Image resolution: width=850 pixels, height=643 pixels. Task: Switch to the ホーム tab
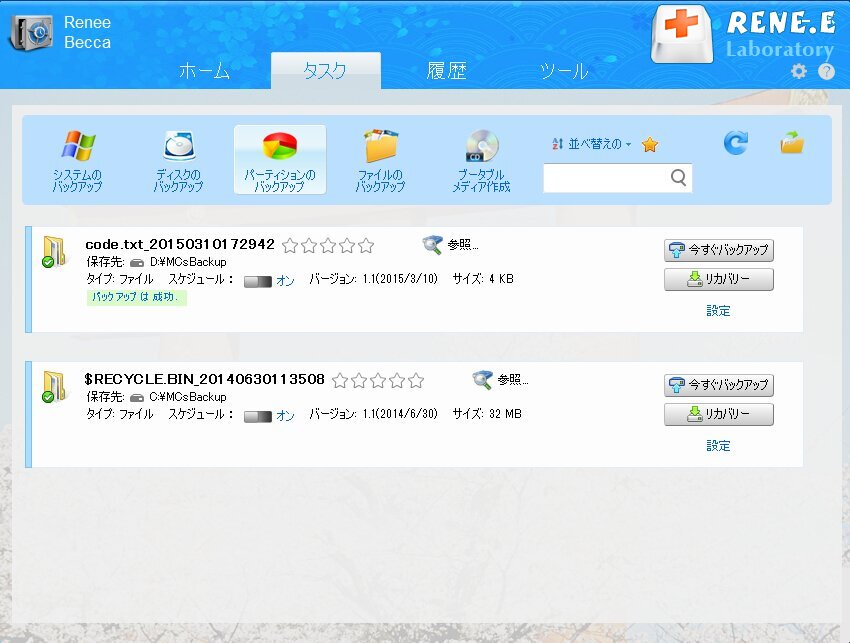[204, 70]
